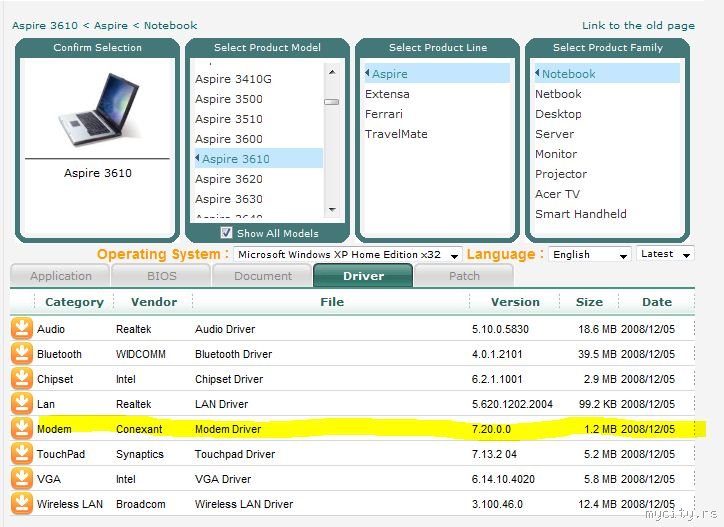The width and height of the screenshot is (724, 527).
Task: Select Server product family
Action: (x=555, y=134)
